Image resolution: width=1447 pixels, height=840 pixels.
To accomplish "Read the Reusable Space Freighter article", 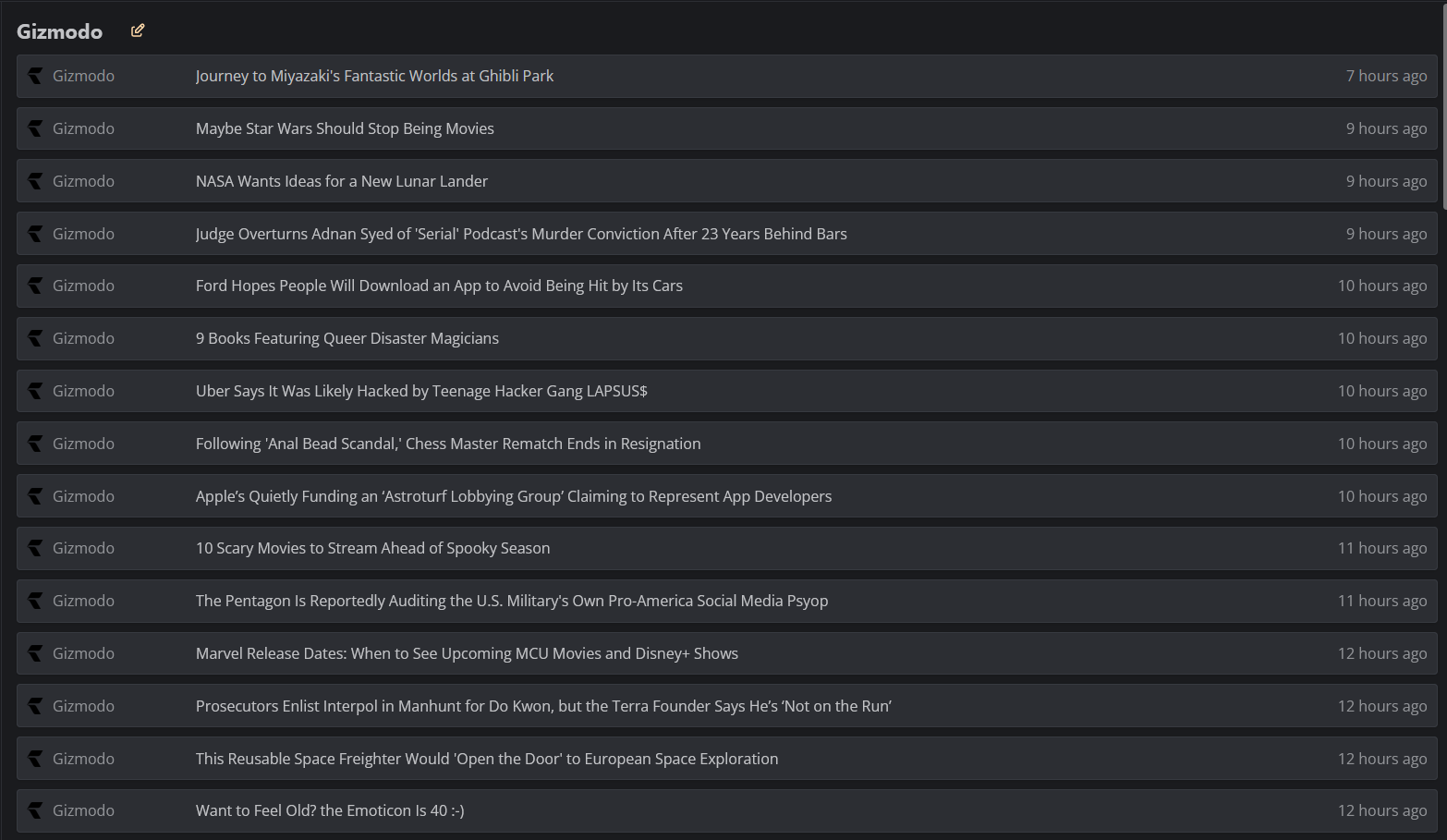I will point(487,759).
